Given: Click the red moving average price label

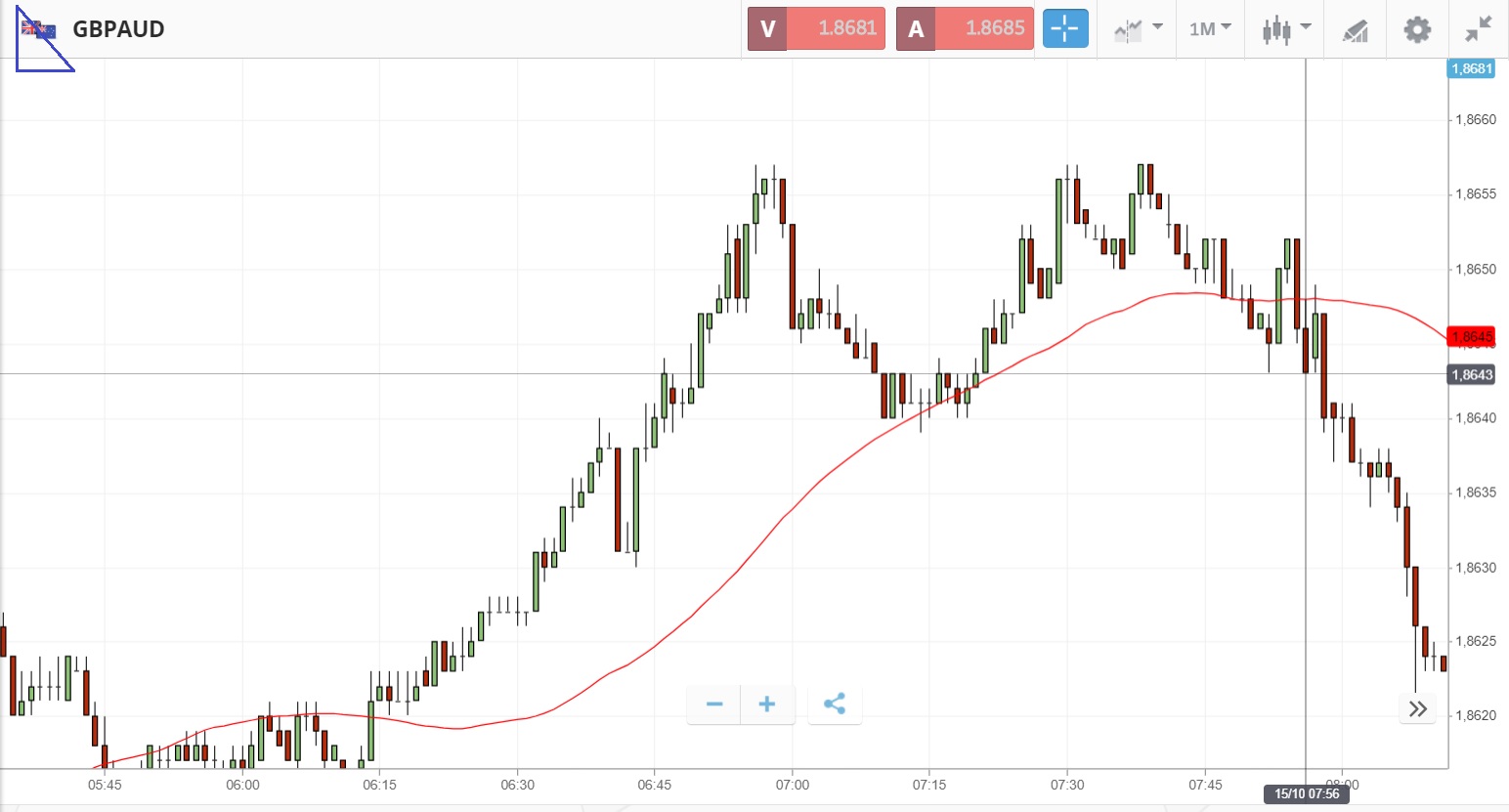Looking at the screenshot, I should [x=1471, y=337].
